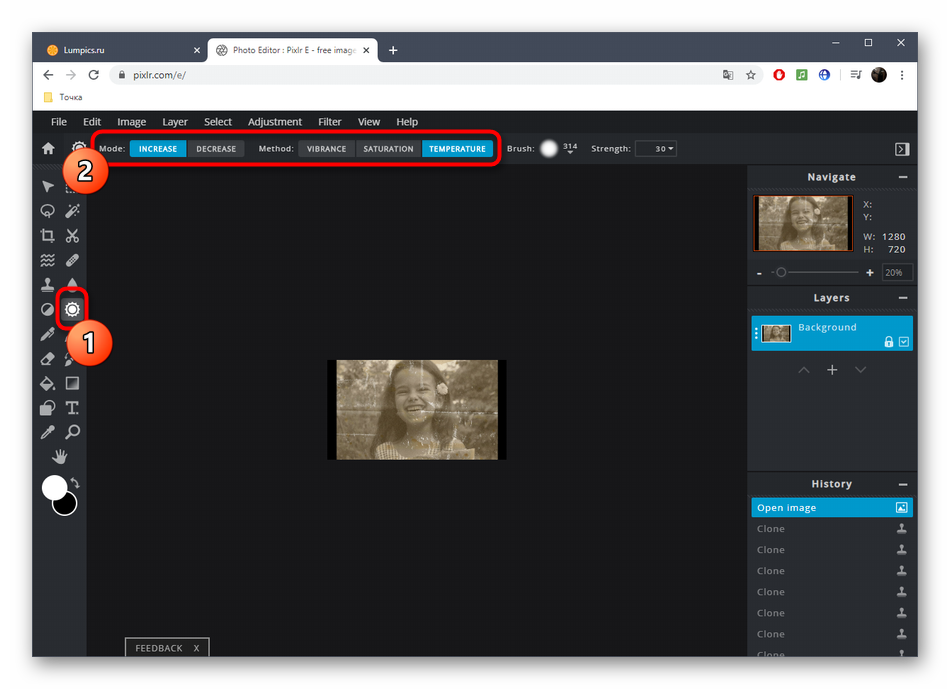Viewport: 950px width, 689px height.
Task: Toggle the Background layer lock
Action: [x=888, y=342]
